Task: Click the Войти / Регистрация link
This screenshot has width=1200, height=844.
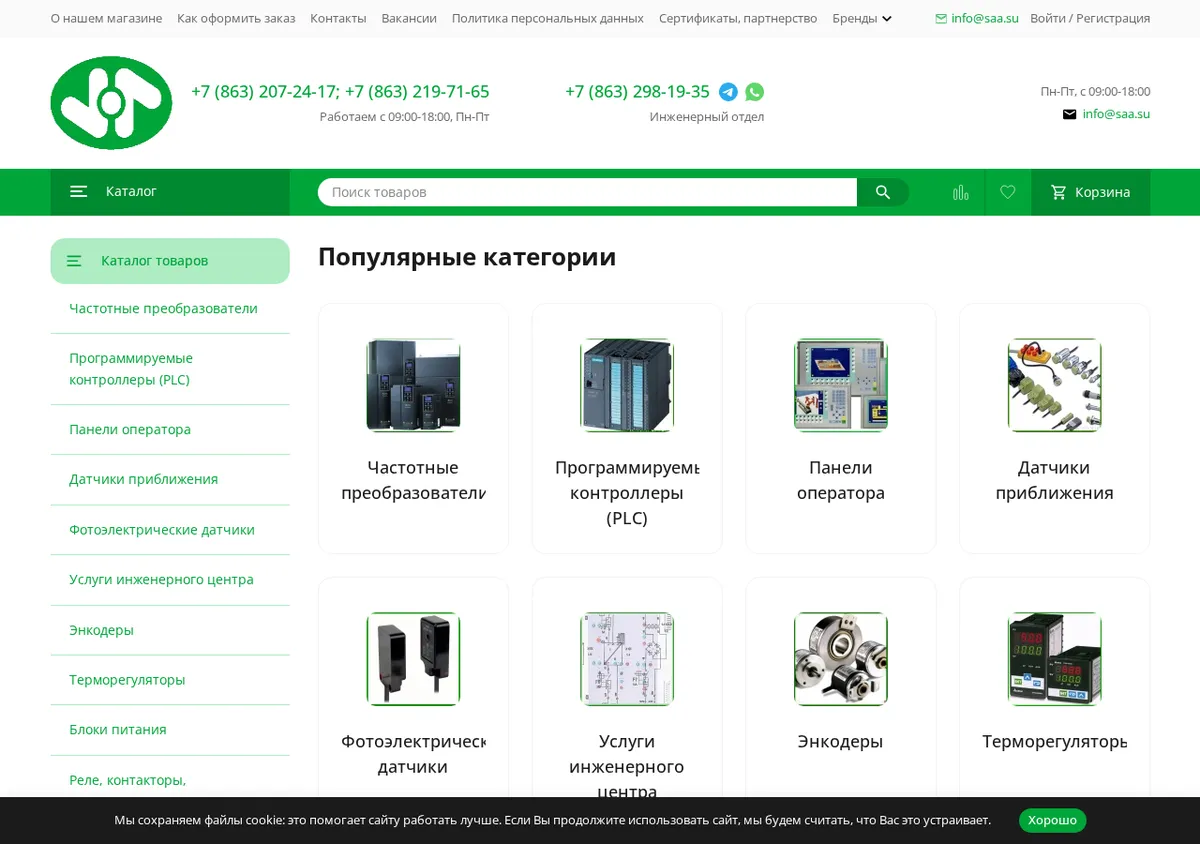Action: point(1090,18)
